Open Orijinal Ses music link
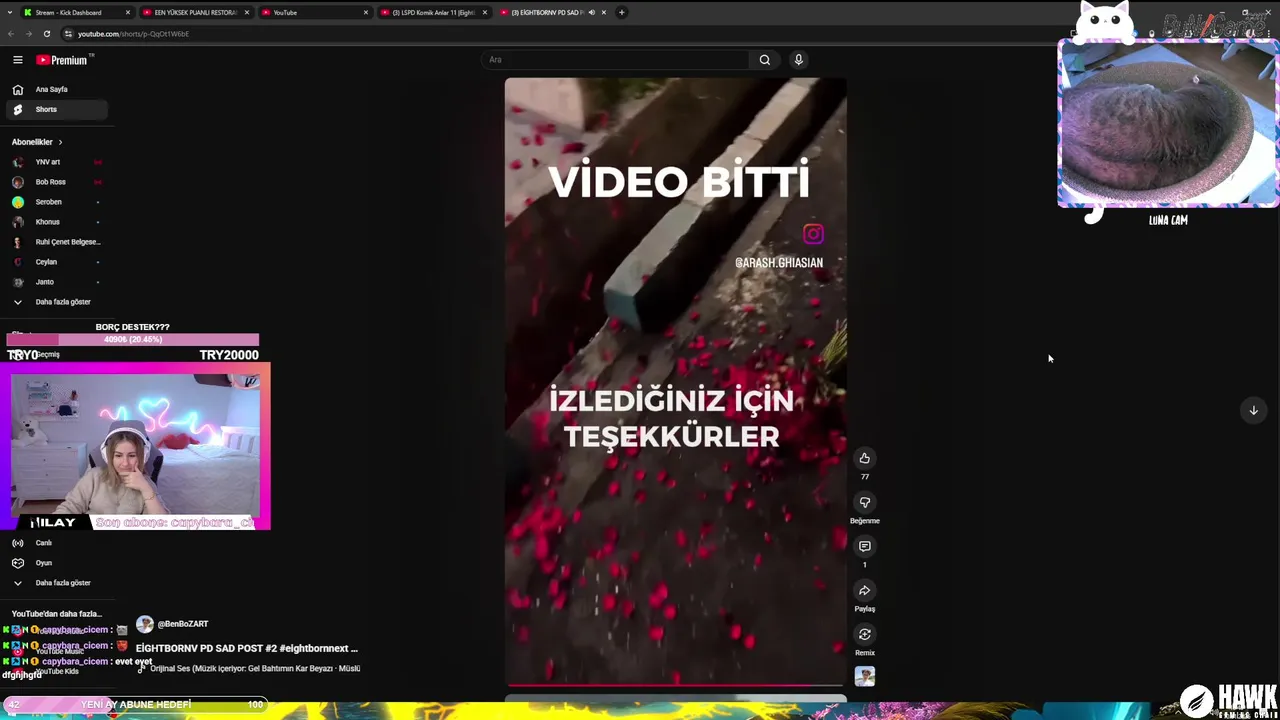1280x720 pixels. (x=254, y=668)
